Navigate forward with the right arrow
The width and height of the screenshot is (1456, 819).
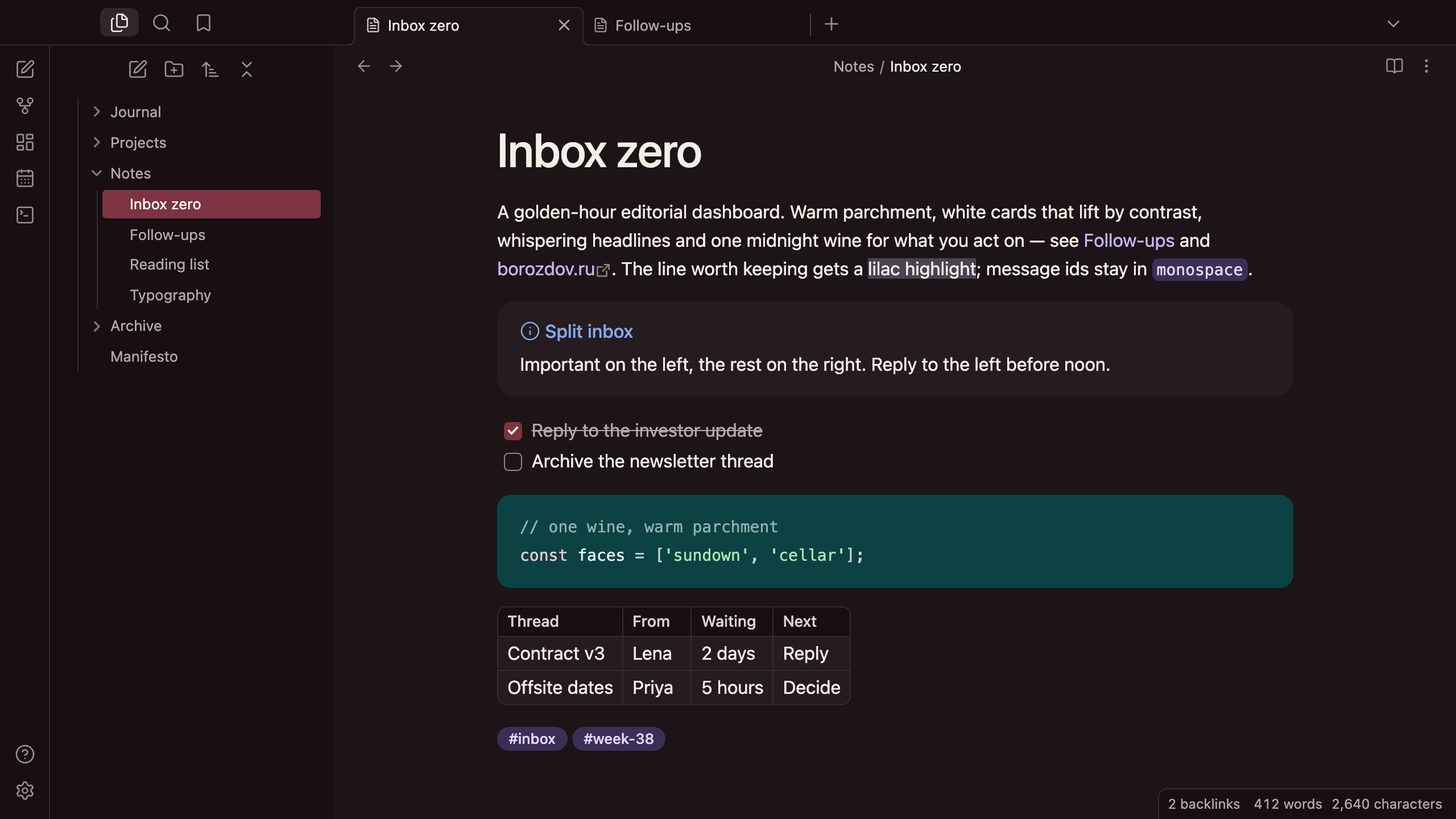click(x=396, y=66)
